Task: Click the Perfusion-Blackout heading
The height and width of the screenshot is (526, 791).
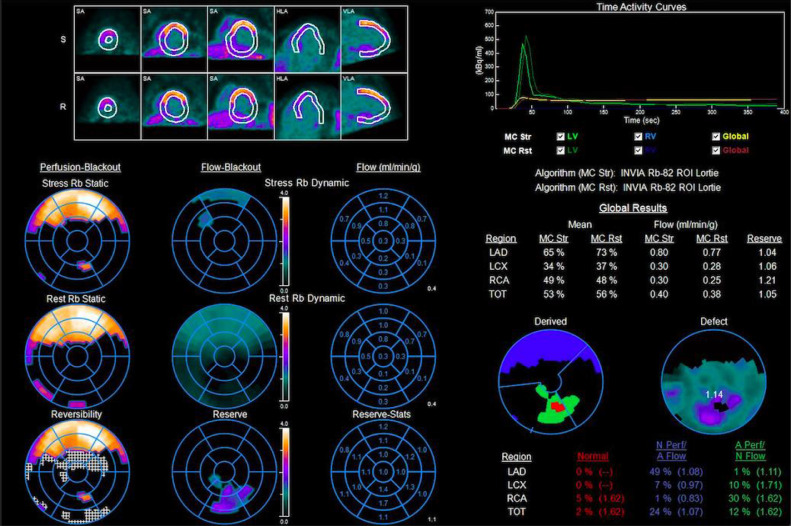Action: (80, 167)
